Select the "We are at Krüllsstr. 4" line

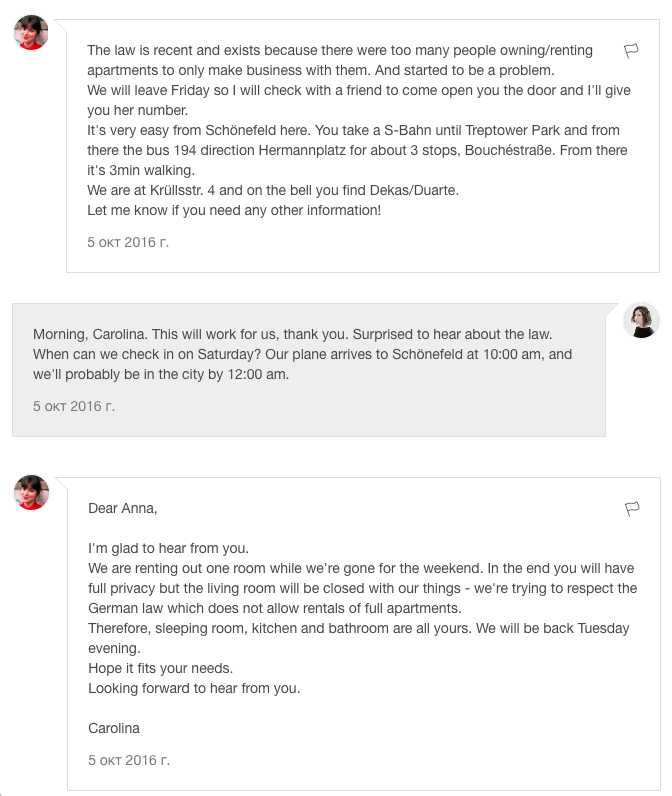coord(273,190)
